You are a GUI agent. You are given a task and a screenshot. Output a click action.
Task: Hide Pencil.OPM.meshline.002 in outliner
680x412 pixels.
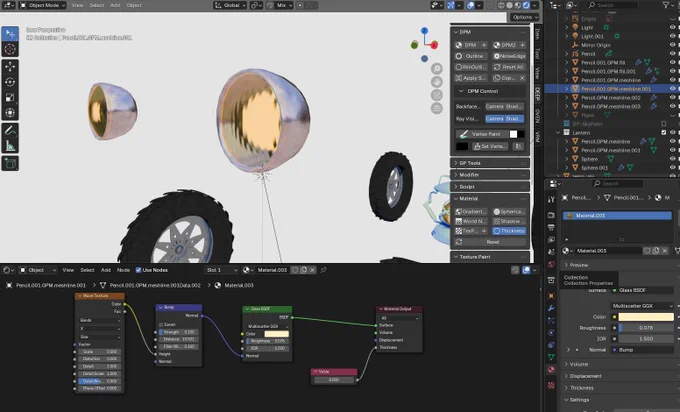[x=673, y=98]
